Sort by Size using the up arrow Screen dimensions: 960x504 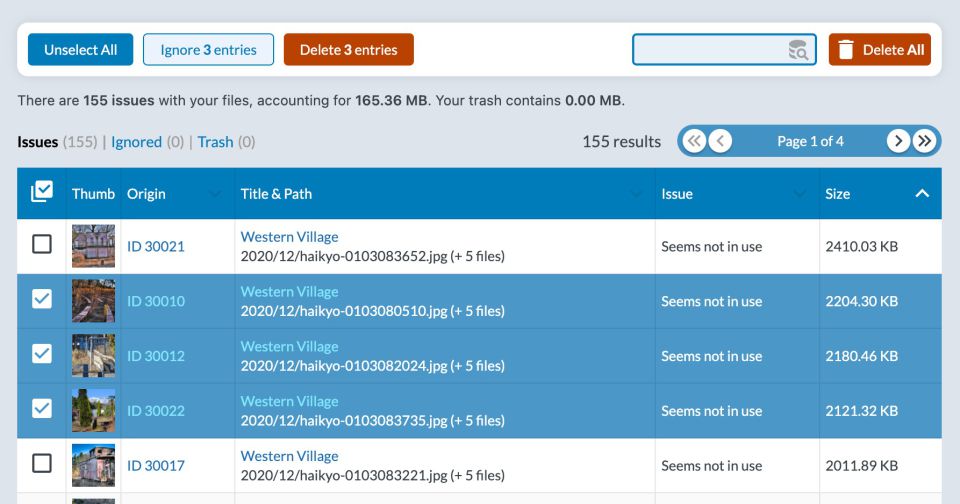922,194
